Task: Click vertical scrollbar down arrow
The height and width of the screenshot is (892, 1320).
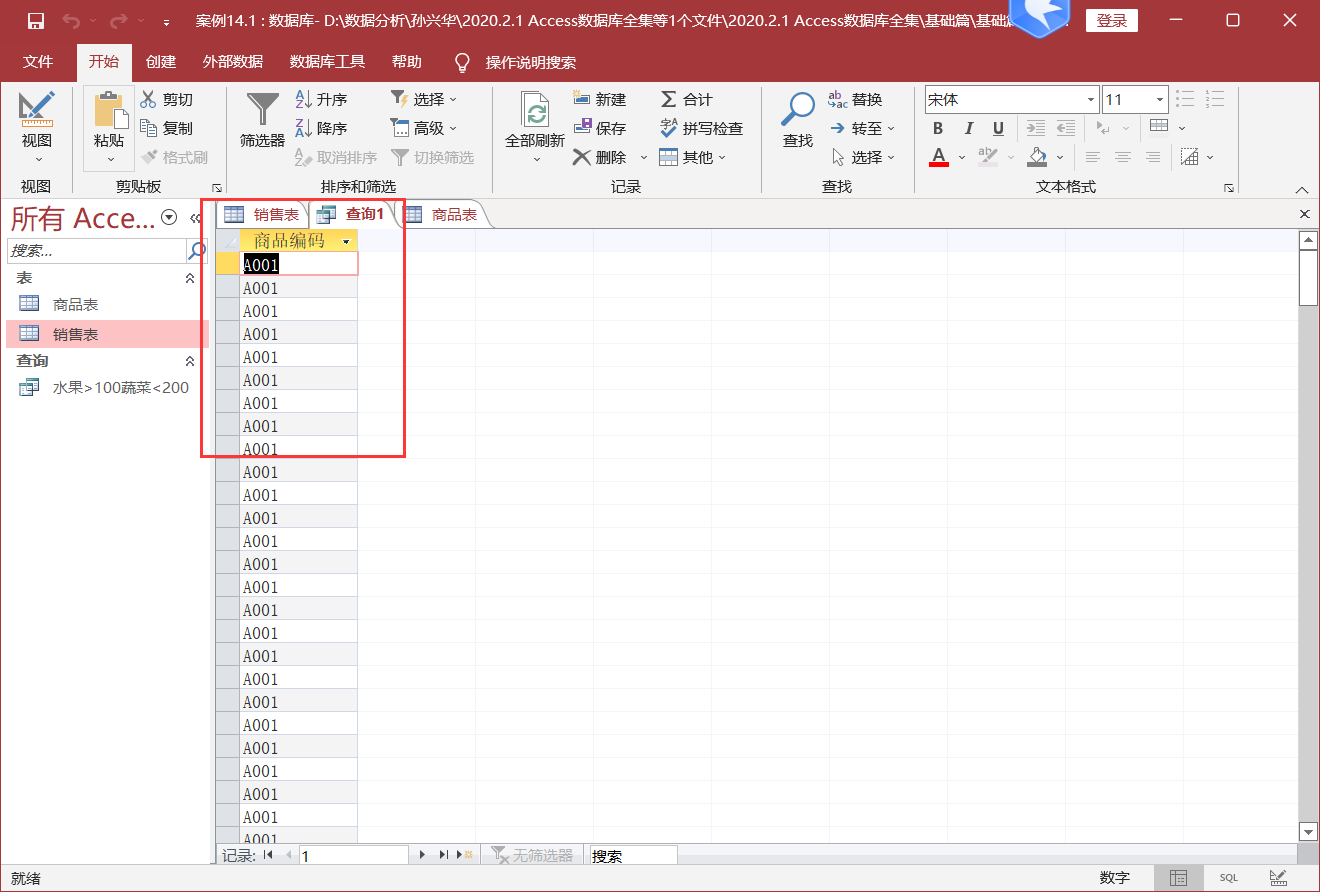Action: [x=1308, y=831]
